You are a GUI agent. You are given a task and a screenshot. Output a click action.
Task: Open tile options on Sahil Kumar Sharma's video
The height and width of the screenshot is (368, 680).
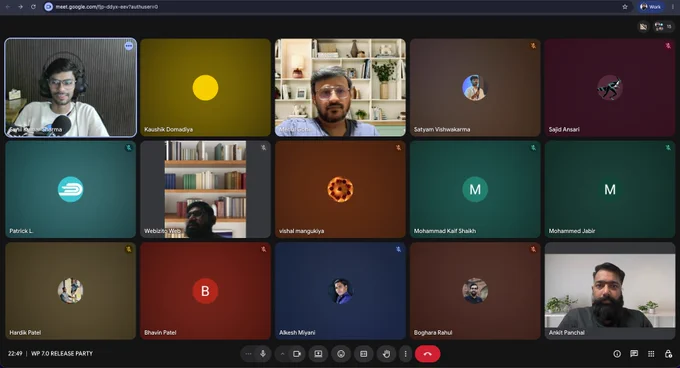(129, 46)
